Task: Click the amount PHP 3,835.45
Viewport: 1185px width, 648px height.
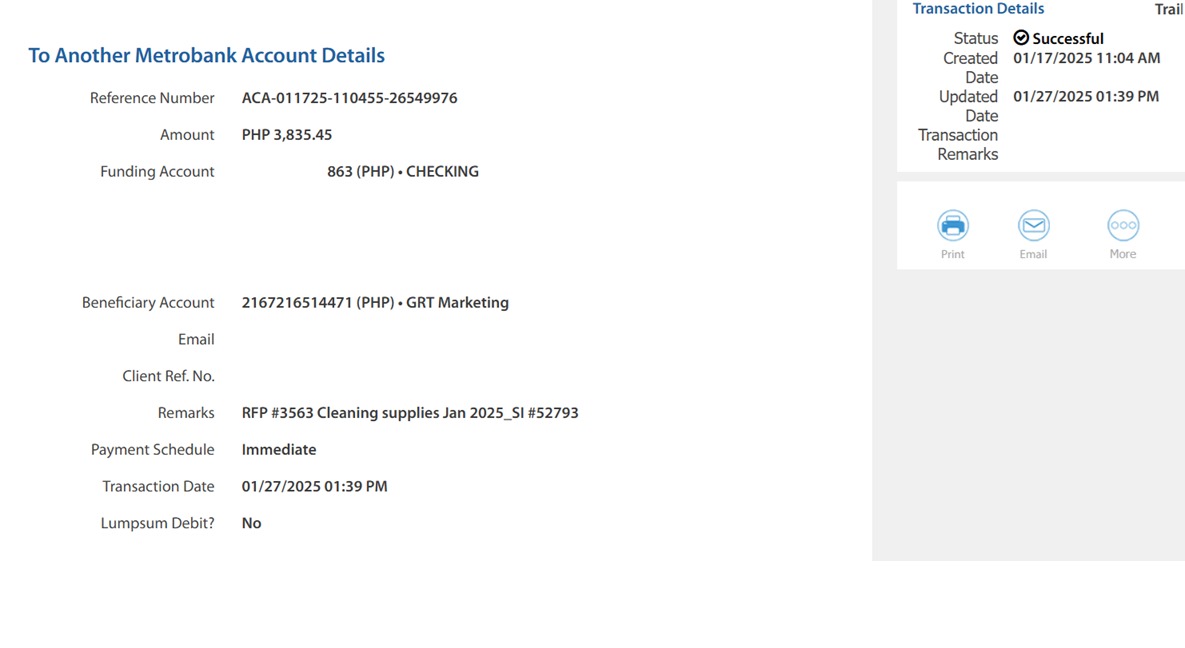Action: tap(286, 135)
